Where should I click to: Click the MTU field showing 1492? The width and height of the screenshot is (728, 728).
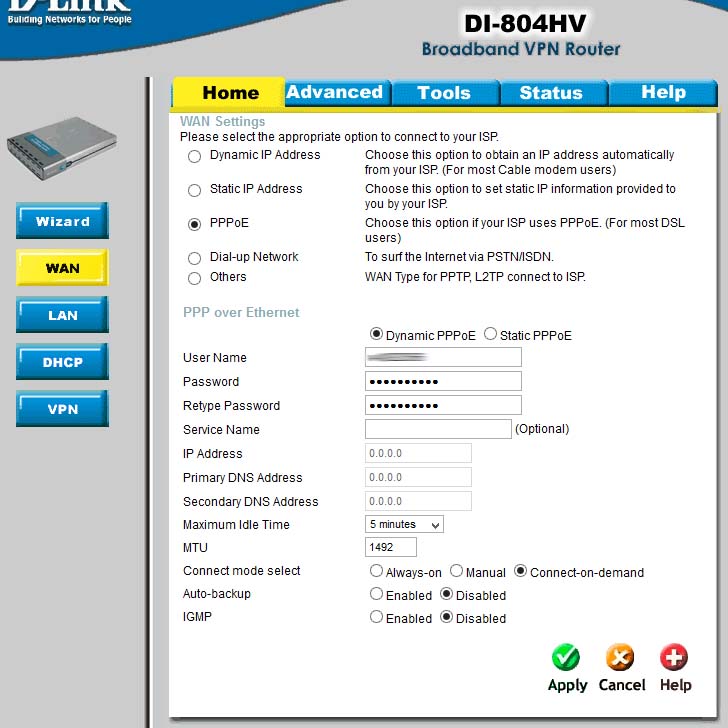(x=390, y=547)
